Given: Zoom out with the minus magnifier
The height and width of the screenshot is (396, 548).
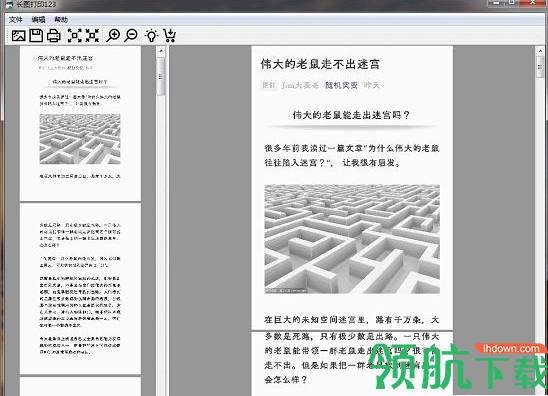Looking at the screenshot, I should (131, 36).
